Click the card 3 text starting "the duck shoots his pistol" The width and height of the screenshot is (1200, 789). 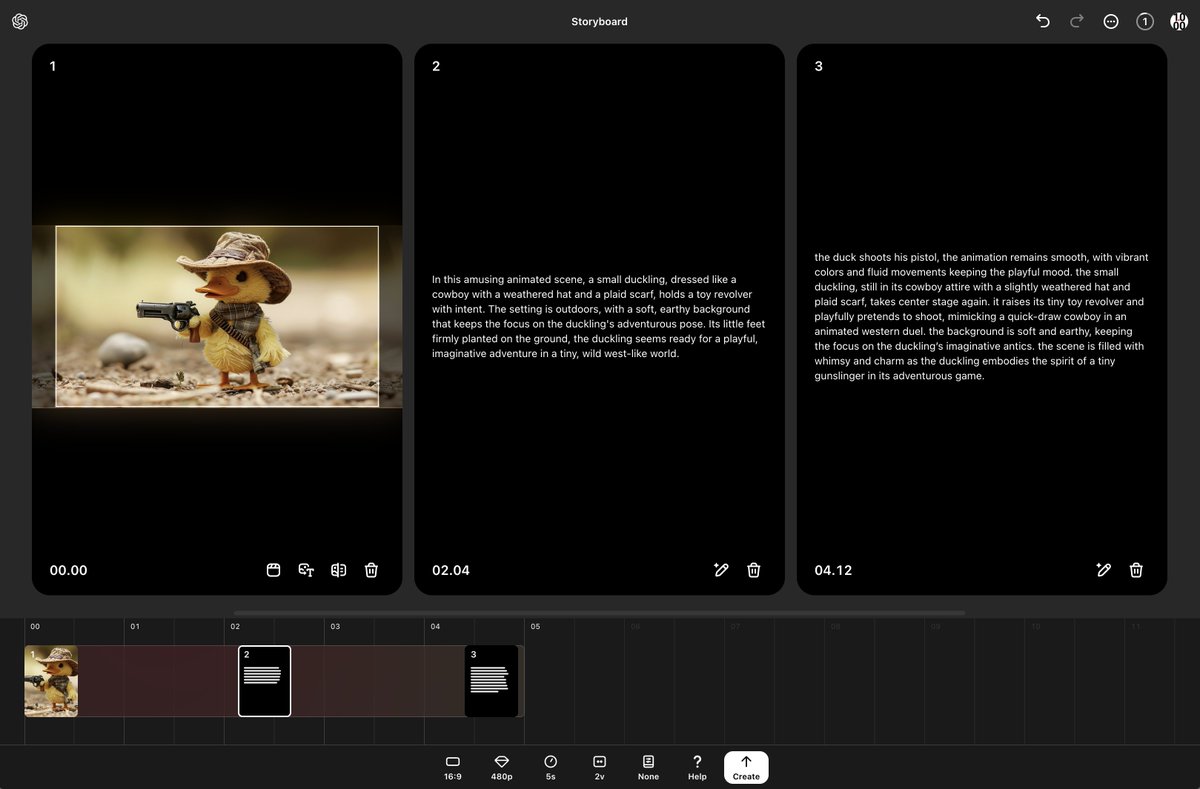pos(981,316)
